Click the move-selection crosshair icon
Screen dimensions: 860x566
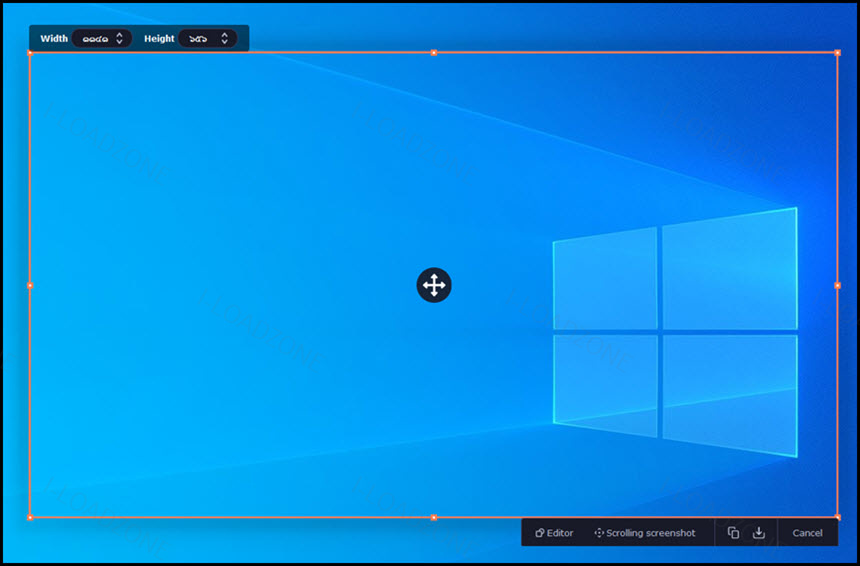tap(434, 285)
